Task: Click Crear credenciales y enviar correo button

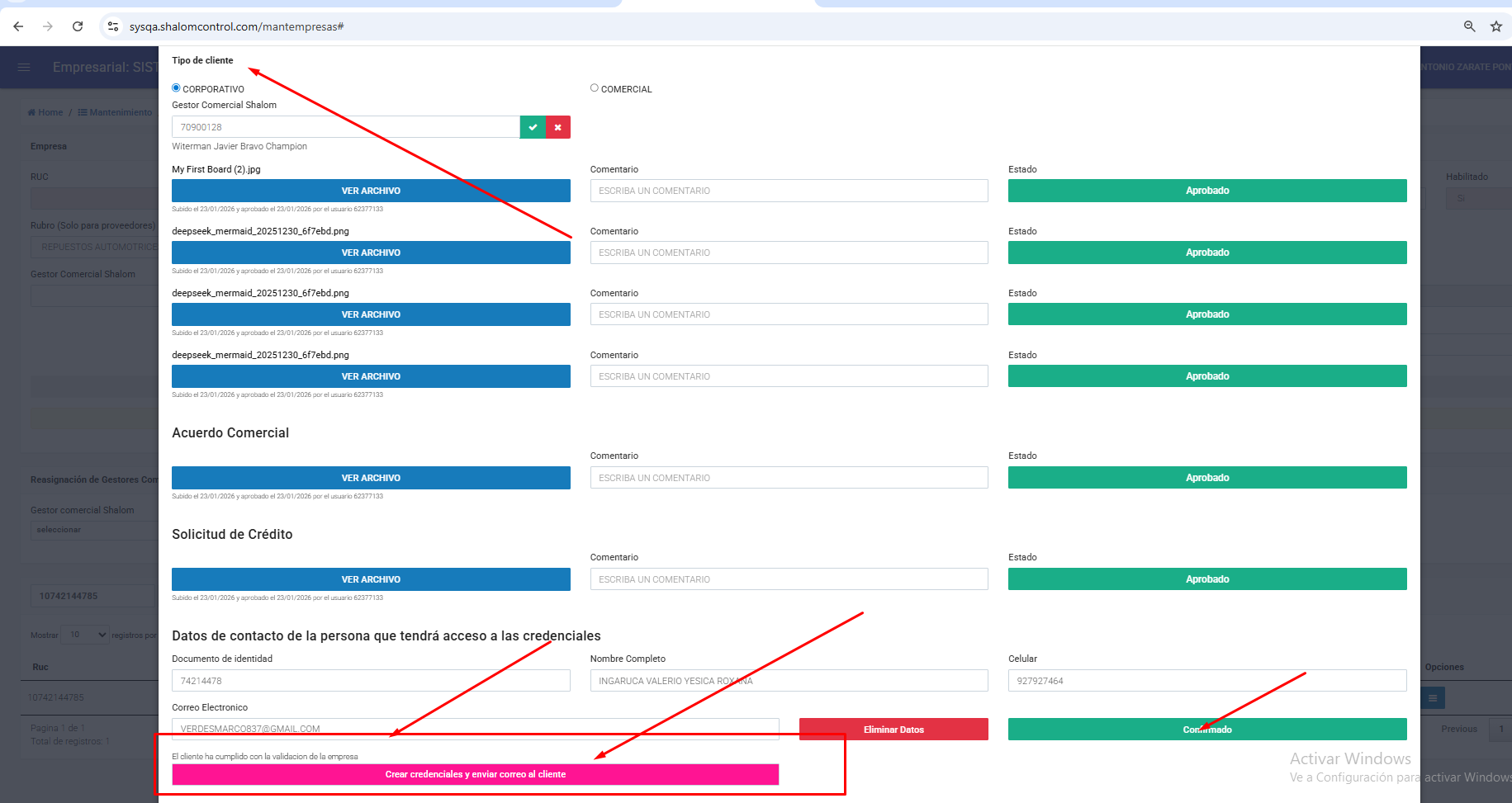Action: [x=475, y=774]
